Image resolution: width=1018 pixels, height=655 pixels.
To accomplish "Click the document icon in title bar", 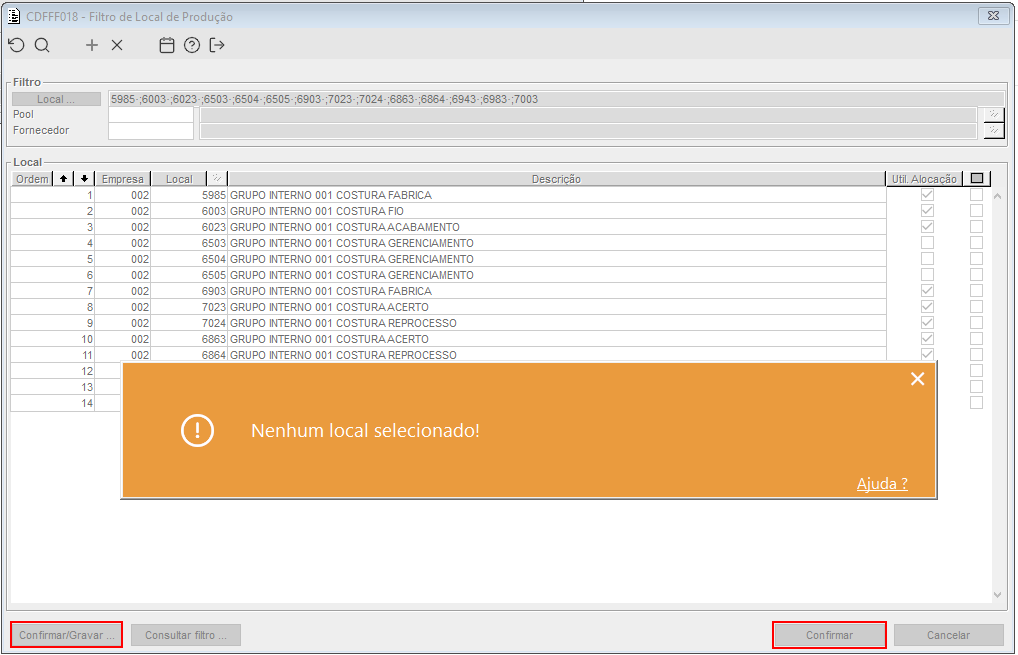I will point(14,16).
